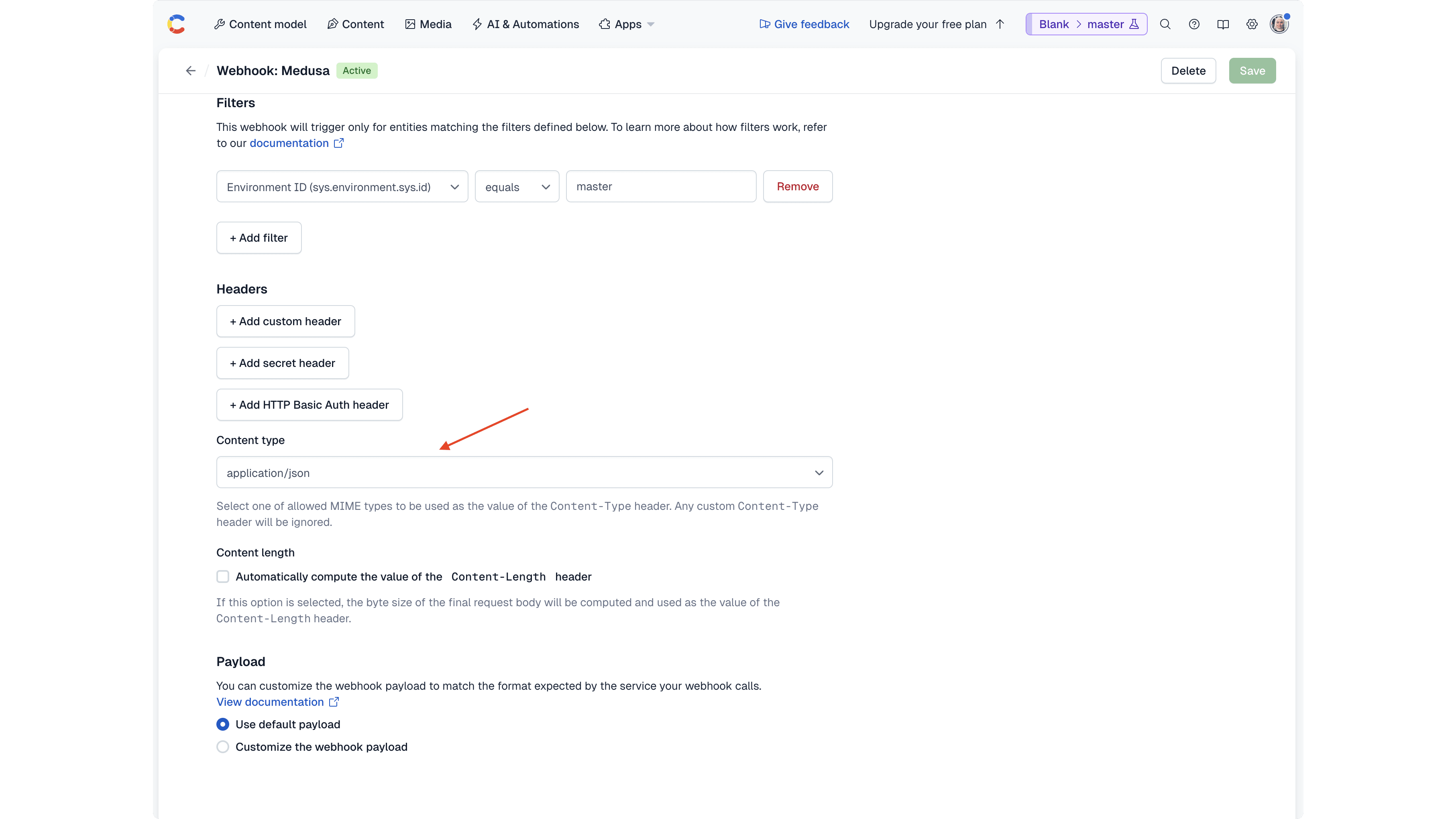Switch to the Content model tab
Screen dimensions: 1456x819
(x=261, y=24)
